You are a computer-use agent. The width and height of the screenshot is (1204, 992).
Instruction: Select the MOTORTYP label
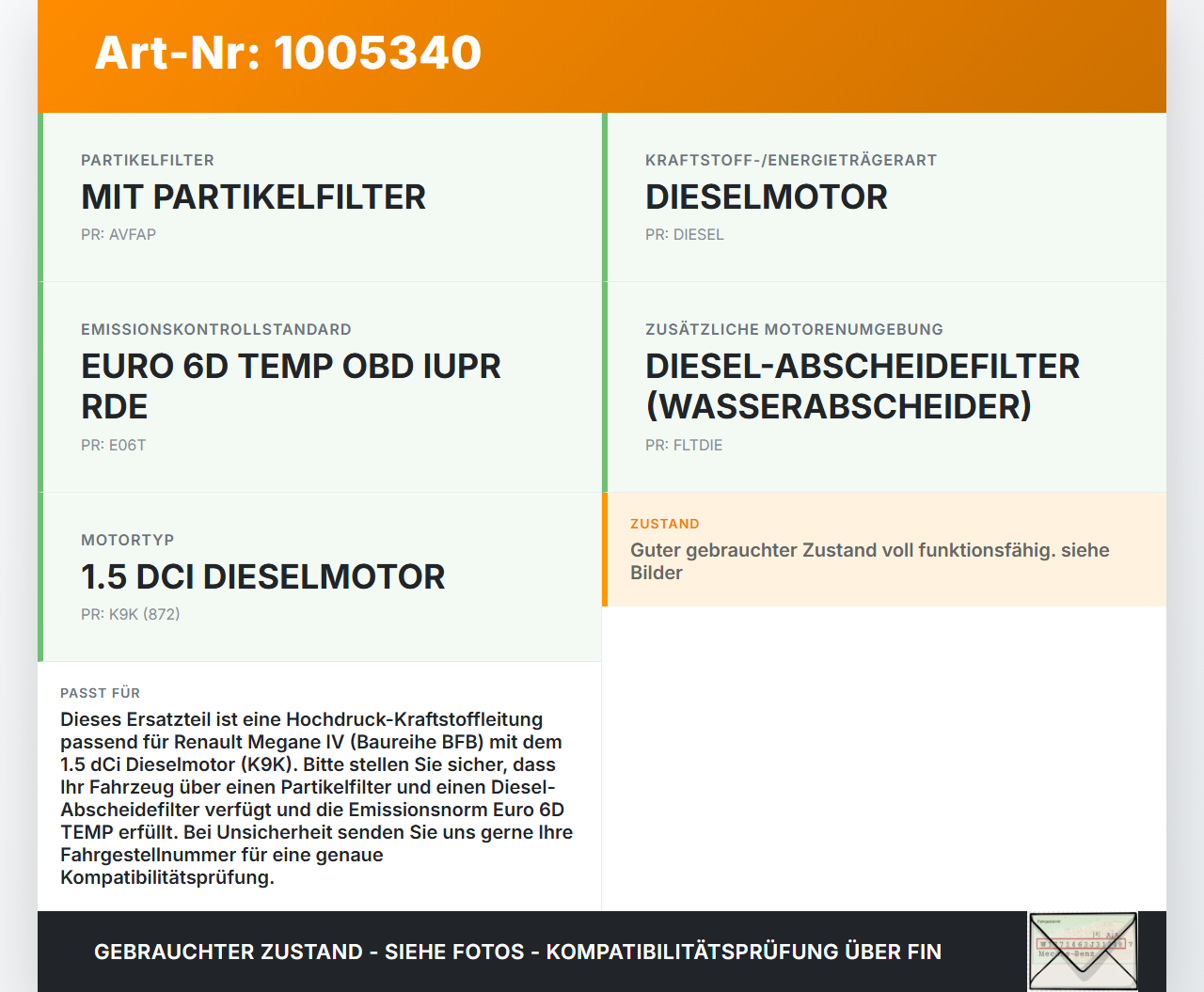pyautogui.click(x=128, y=540)
